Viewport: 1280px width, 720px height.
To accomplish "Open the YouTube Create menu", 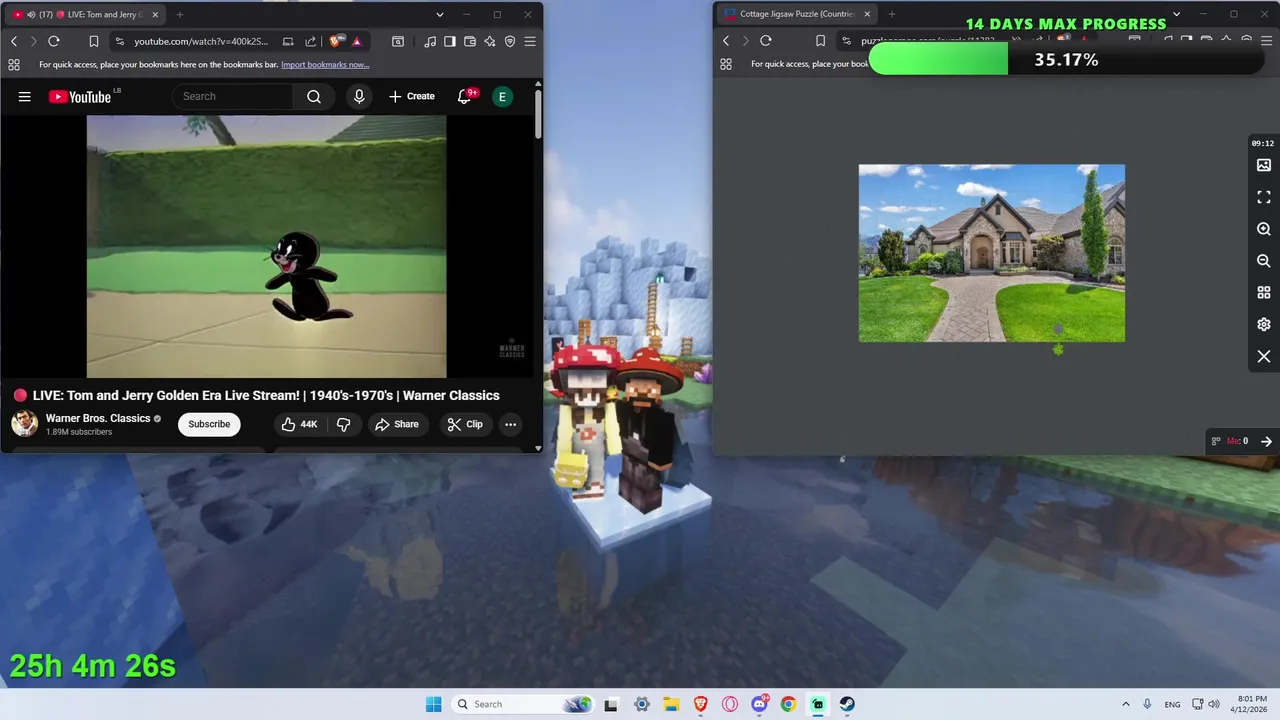I will click(x=412, y=97).
